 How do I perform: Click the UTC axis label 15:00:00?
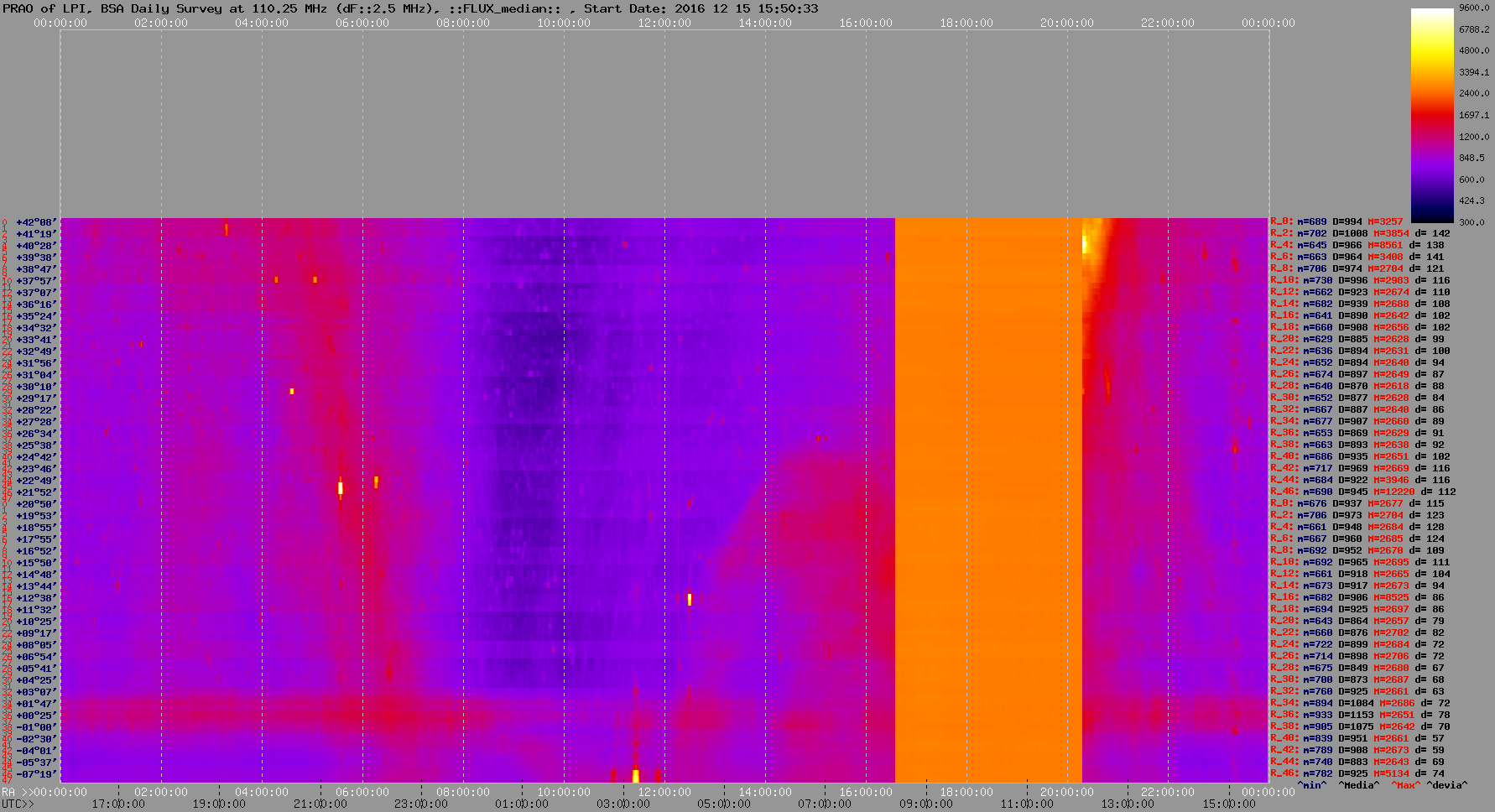pyautogui.click(x=1229, y=804)
